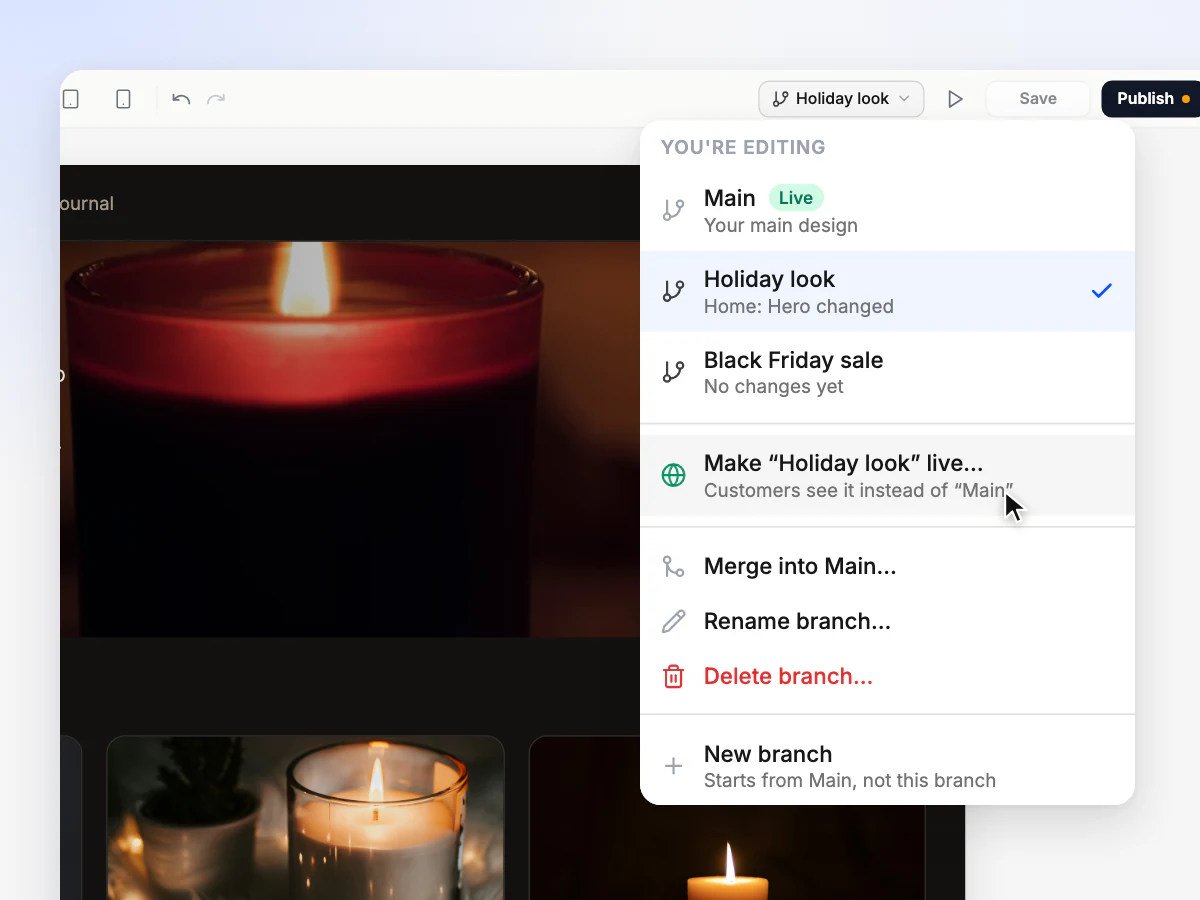Switch to mobile phone preview icon
The height and width of the screenshot is (900, 1200).
coord(123,99)
